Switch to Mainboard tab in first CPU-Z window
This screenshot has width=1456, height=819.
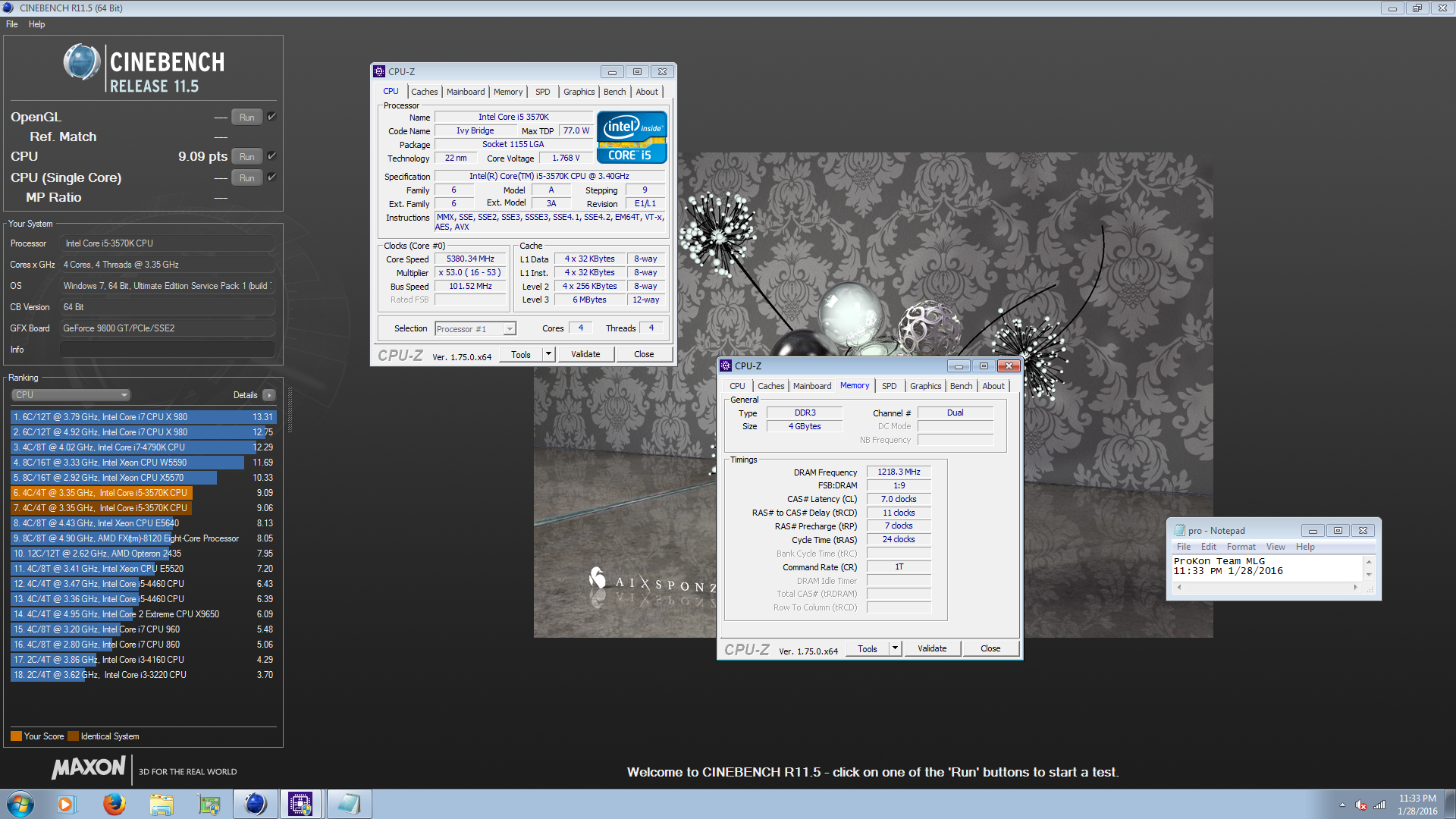[x=466, y=92]
